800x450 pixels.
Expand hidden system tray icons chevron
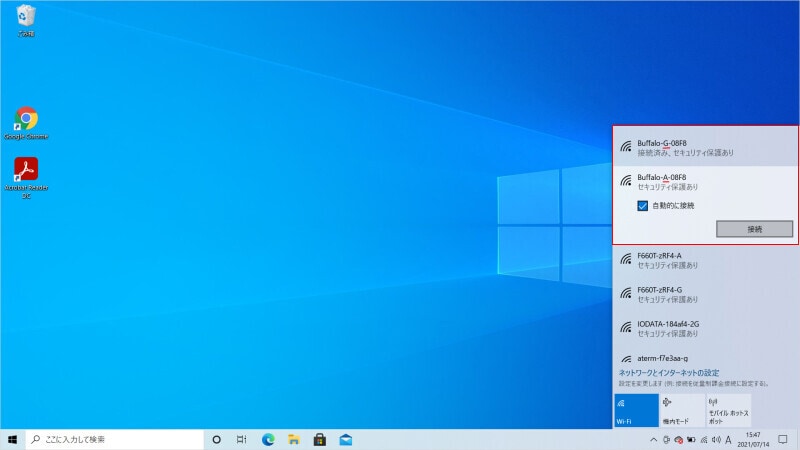(x=653, y=439)
